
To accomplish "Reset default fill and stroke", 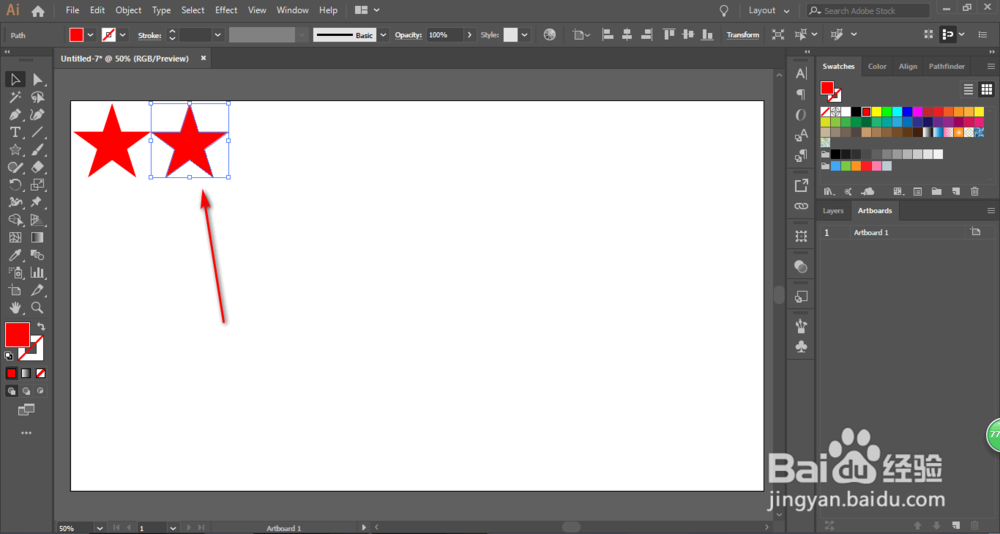I will [x=9, y=356].
